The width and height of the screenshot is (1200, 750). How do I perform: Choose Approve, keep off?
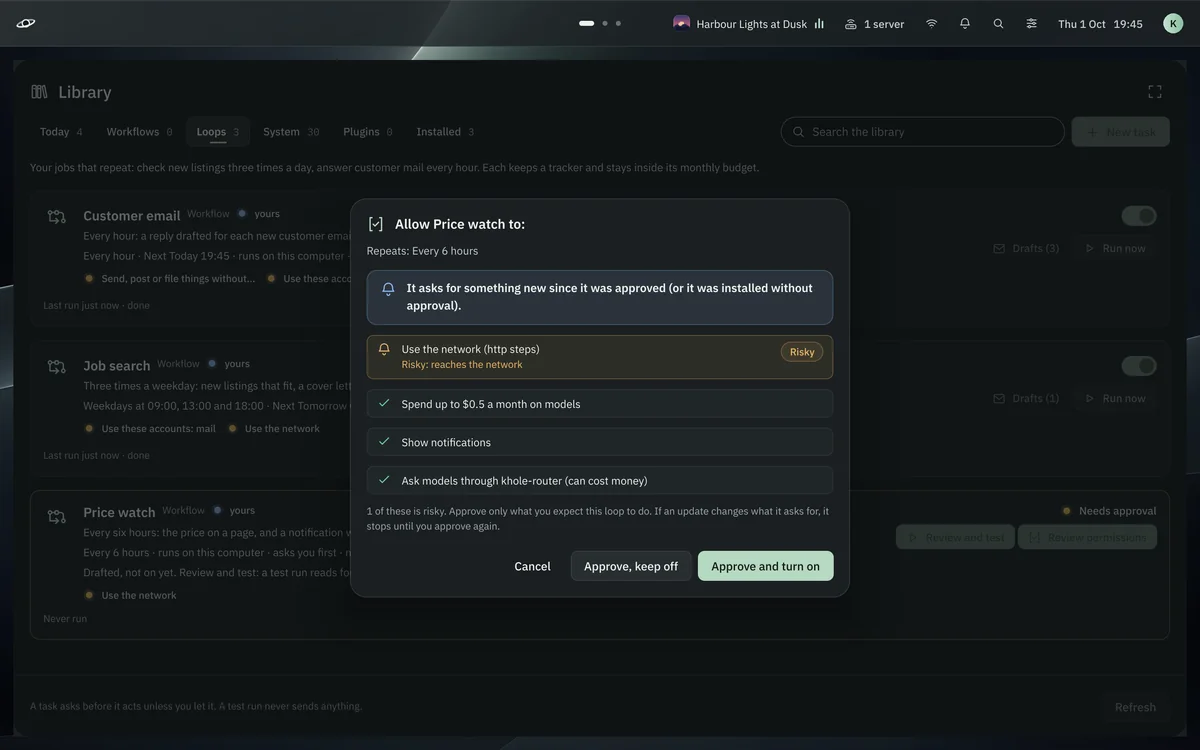click(x=631, y=566)
